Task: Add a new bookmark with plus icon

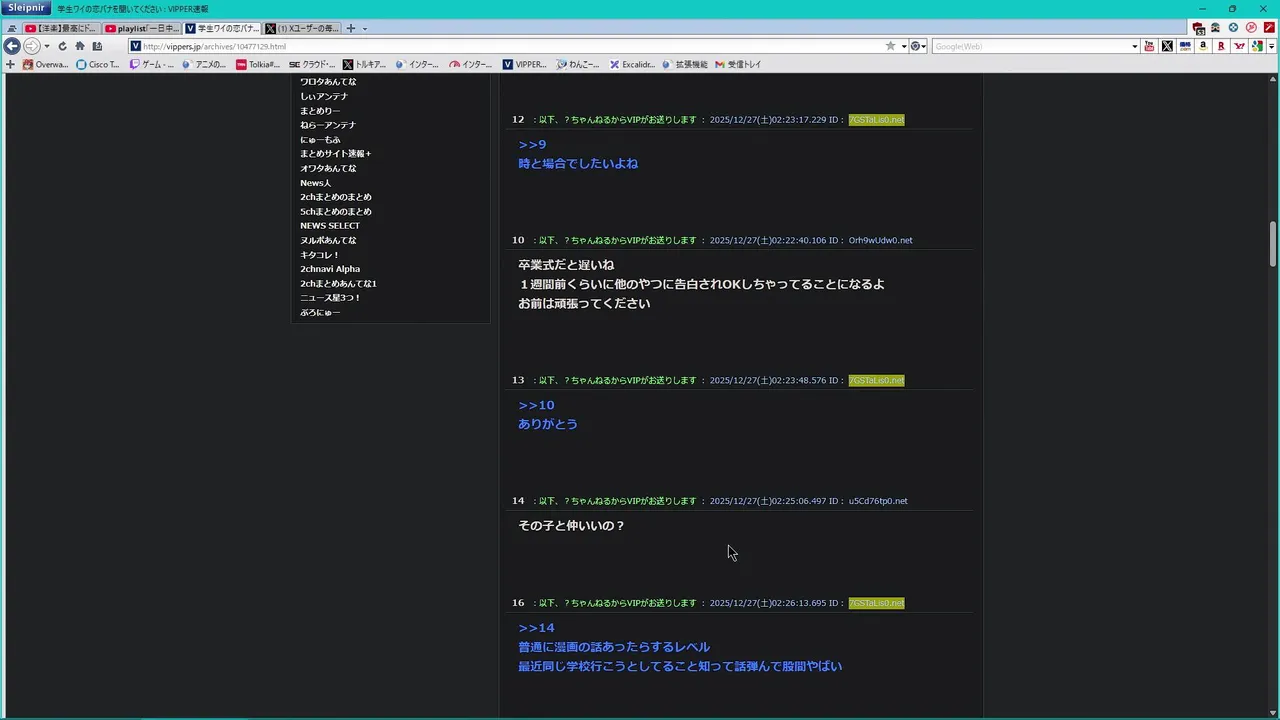Action: [x=10, y=64]
